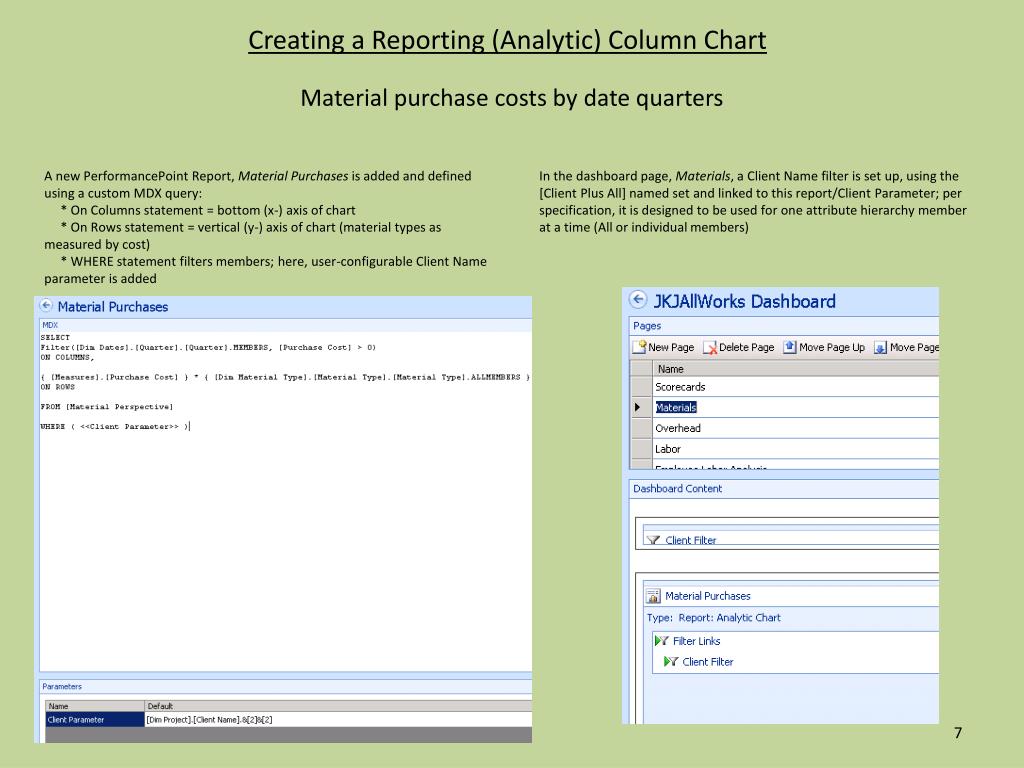The width and height of the screenshot is (1024, 768).
Task: Click the Move Page Down arrow icon
Action: [880, 347]
